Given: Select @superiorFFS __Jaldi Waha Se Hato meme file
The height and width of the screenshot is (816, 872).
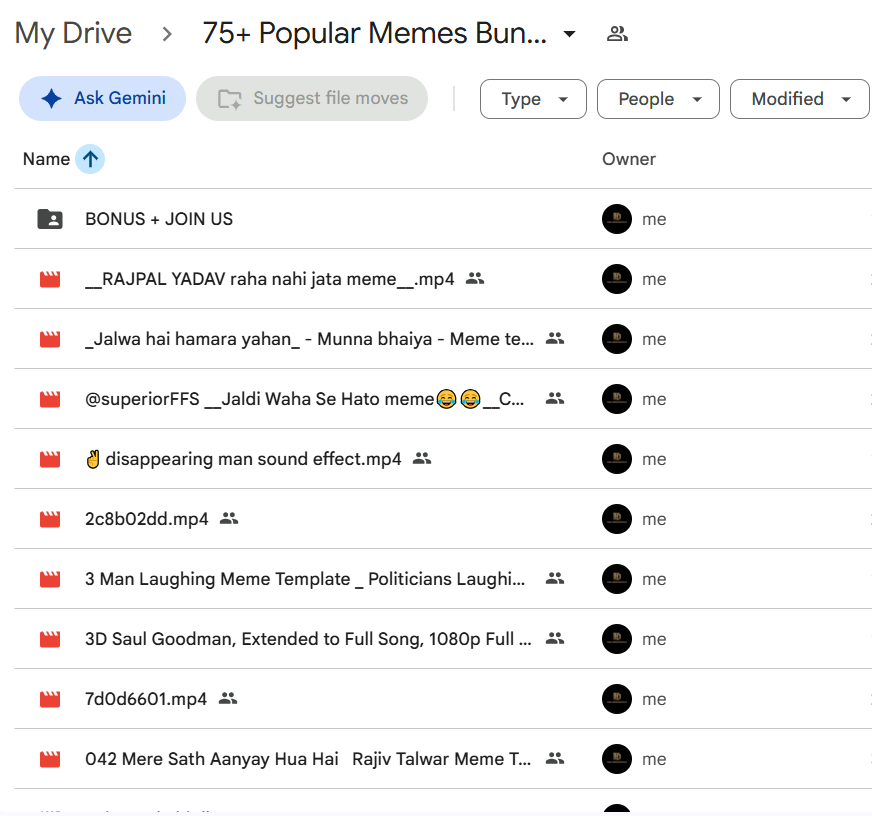Looking at the screenshot, I should [304, 399].
